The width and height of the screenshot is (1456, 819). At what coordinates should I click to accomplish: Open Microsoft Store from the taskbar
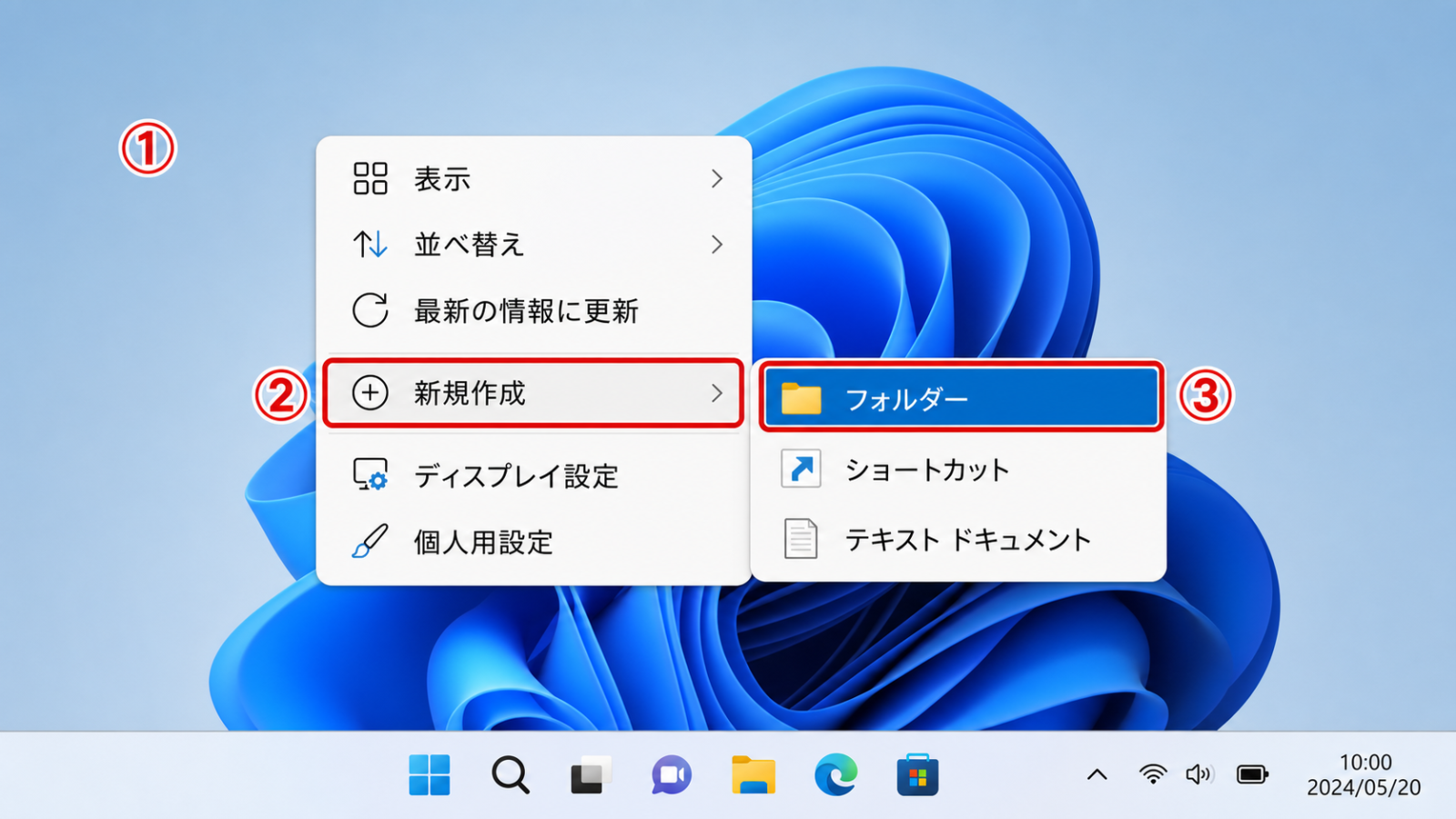pos(917,775)
